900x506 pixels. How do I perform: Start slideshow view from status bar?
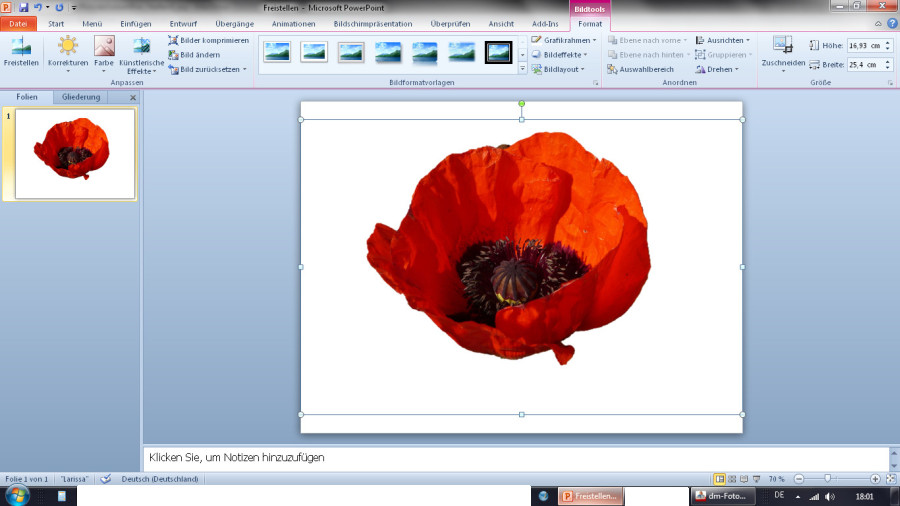click(x=756, y=480)
